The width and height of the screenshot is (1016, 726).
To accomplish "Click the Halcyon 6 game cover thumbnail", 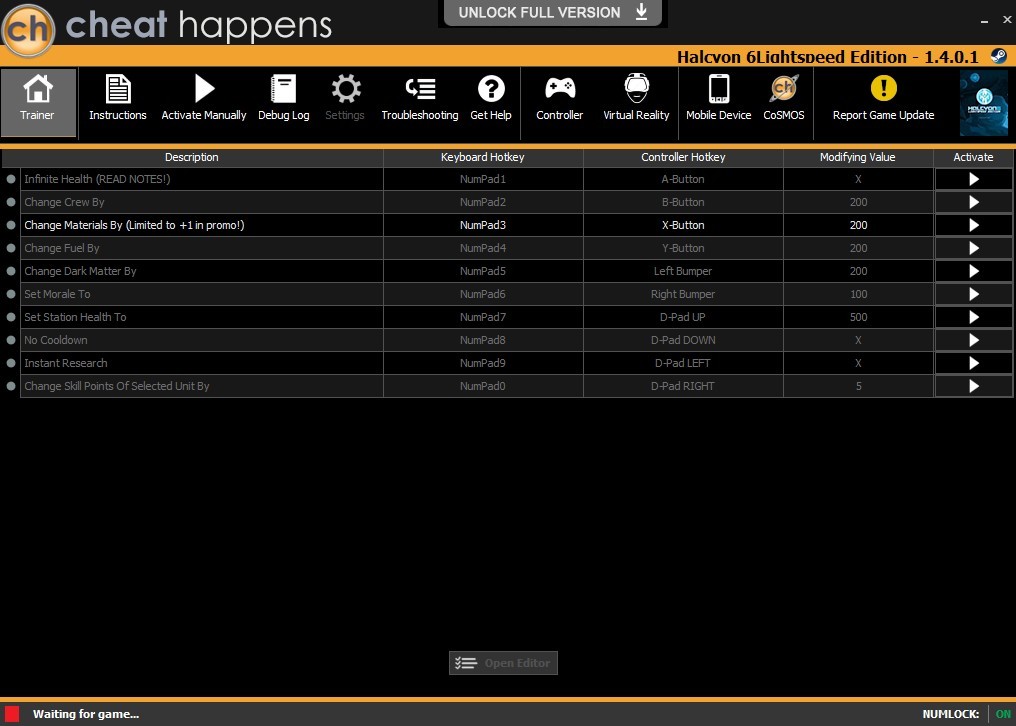I will click(984, 103).
